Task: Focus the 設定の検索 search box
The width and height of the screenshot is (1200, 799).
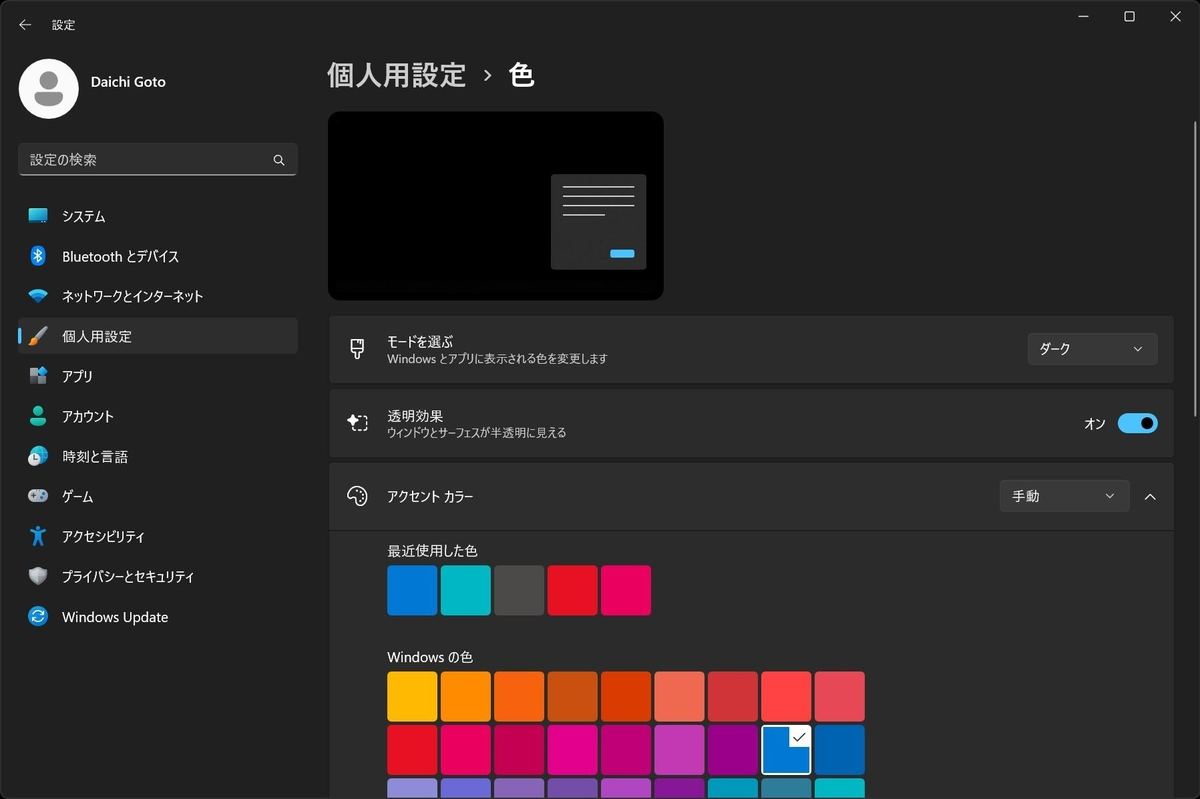Action: (x=158, y=160)
